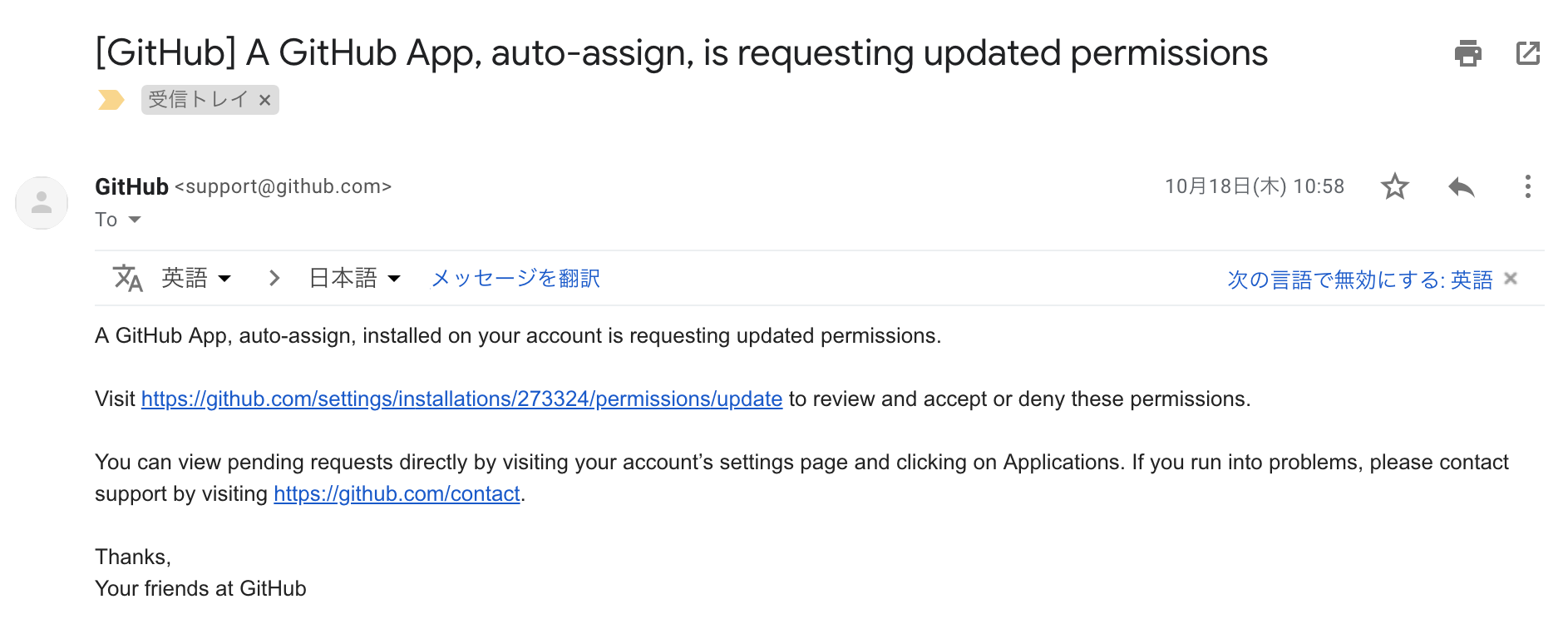Viewport: 1568px width, 629px height.
Task: Open the 日本語 target language dropdown
Action: (x=355, y=278)
